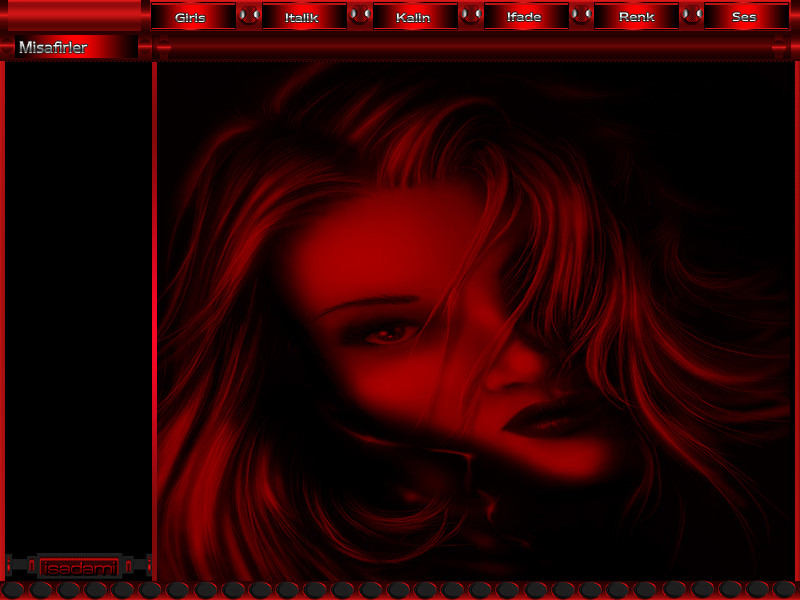The height and width of the screenshot is (600, 800).
Task: Enable Kalin bold text
Action: point(415,17)
